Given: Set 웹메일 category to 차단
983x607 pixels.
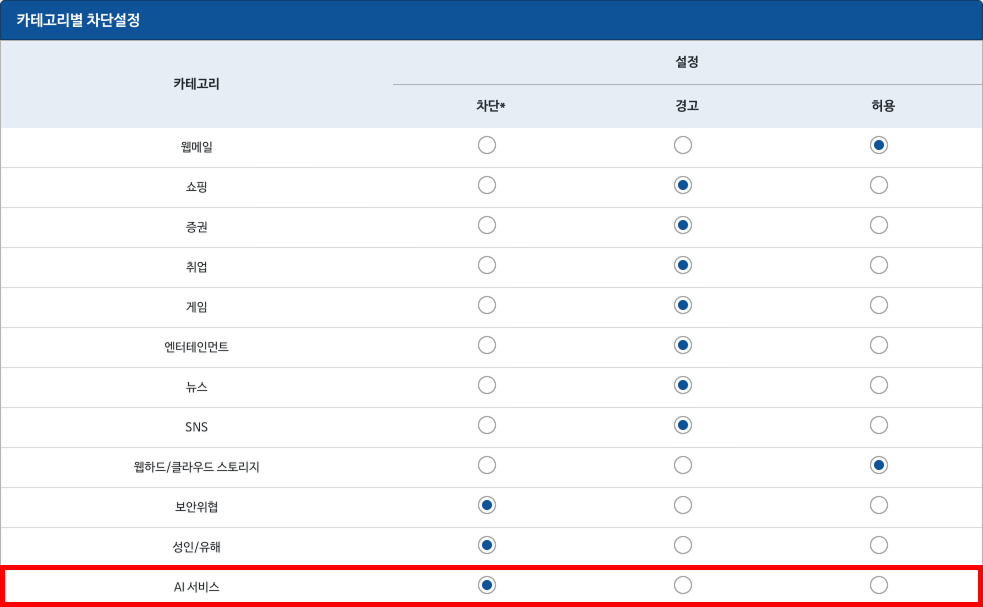Looking at the screenshot, I should click(x=487, y=144).
